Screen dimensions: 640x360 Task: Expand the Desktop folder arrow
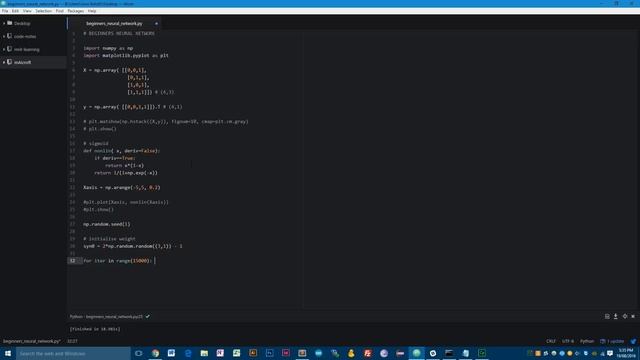click(x=4, y=24)
